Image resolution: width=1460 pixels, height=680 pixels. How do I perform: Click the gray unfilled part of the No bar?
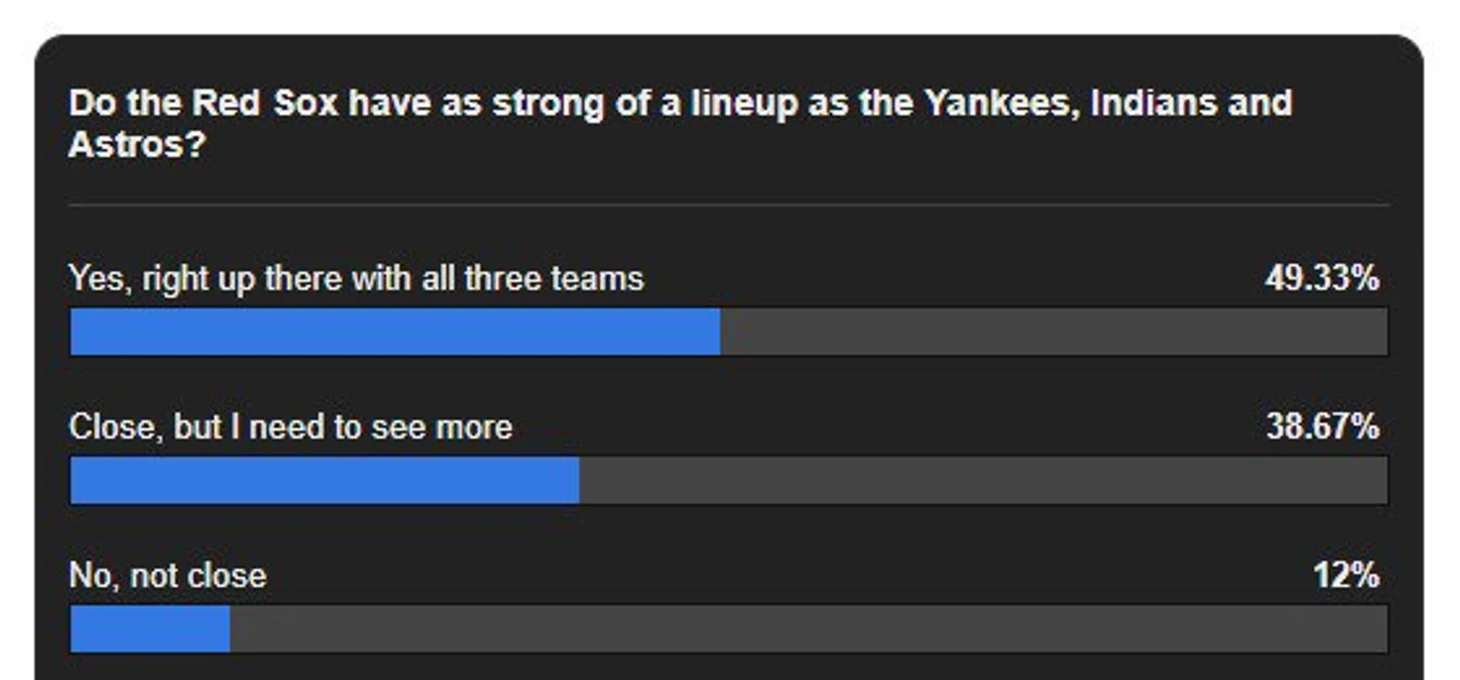pos(809,629)
